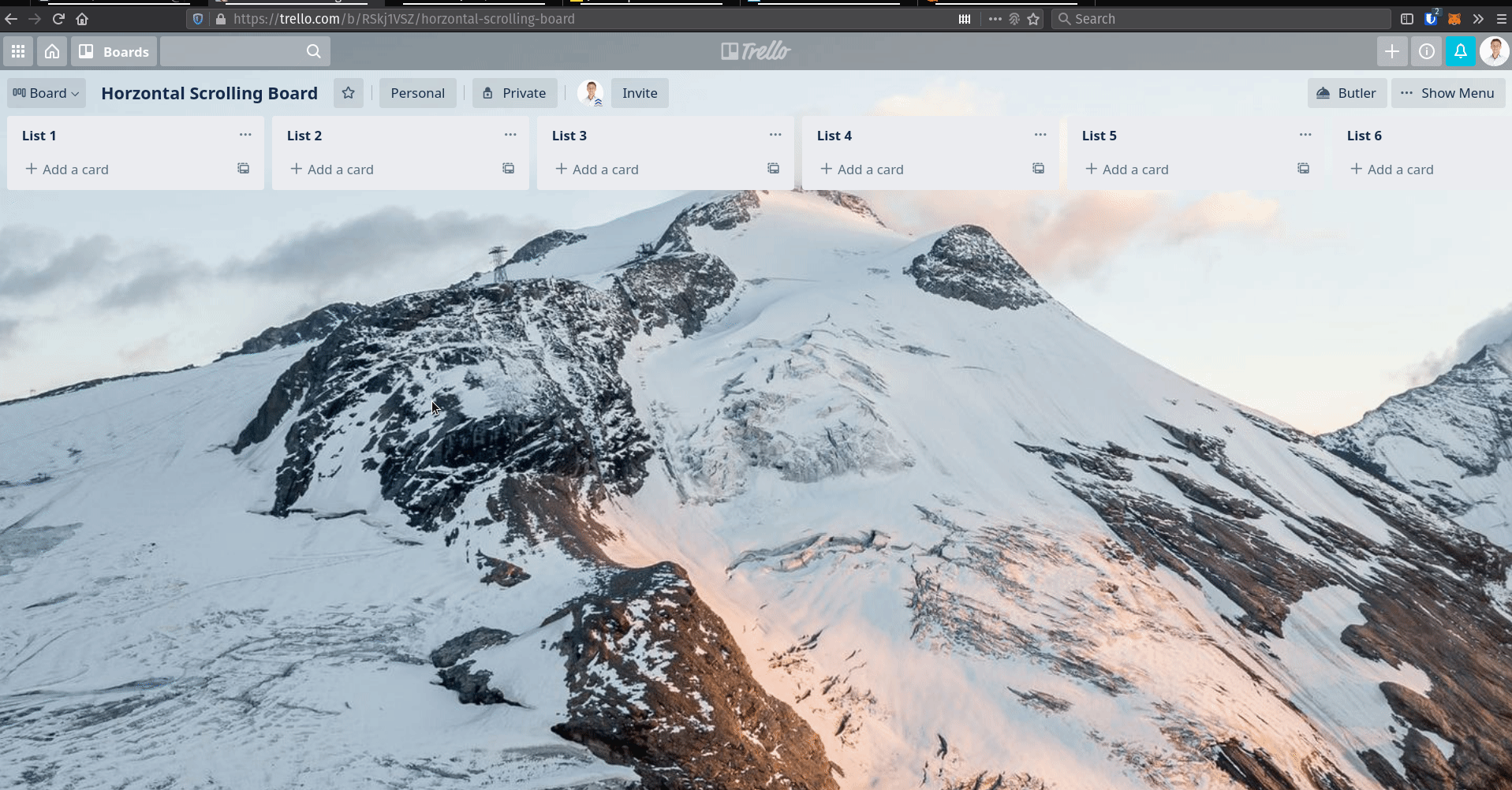
Task: Star the Horzontal Scrolling Board
Action: (348, 92)
